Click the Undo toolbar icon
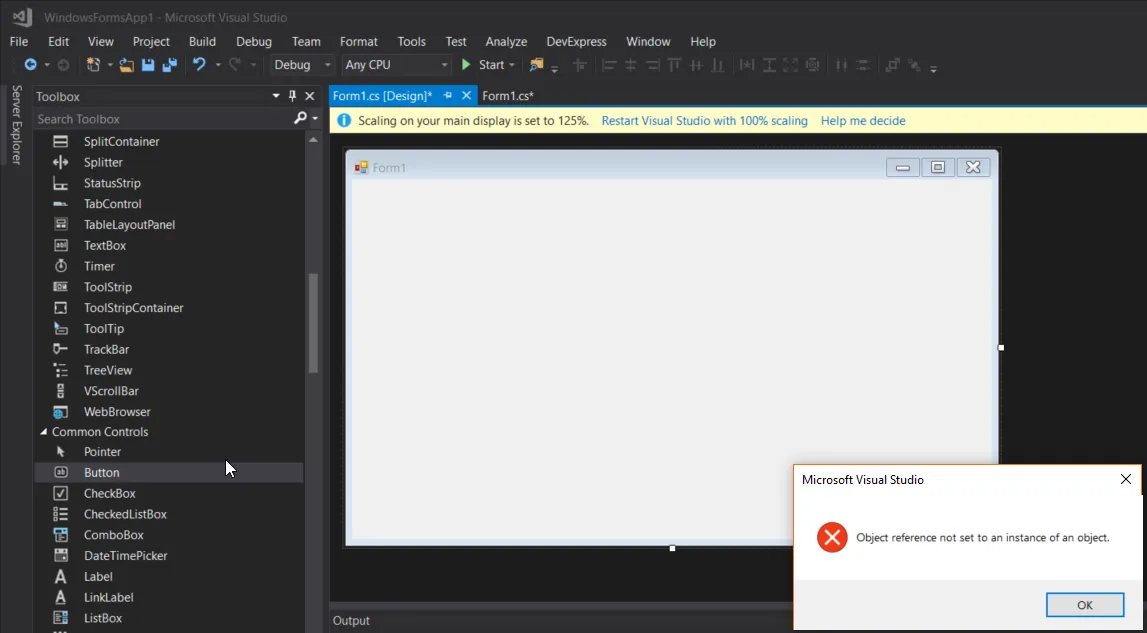Screen dimensions: 1147x633 199,64
